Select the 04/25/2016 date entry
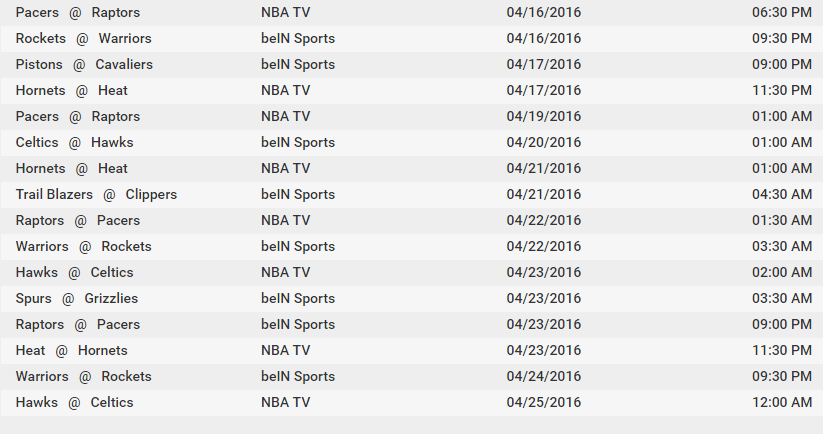This screenshot has height=434, width=823. pyautogui.click(x=543, y=402)
